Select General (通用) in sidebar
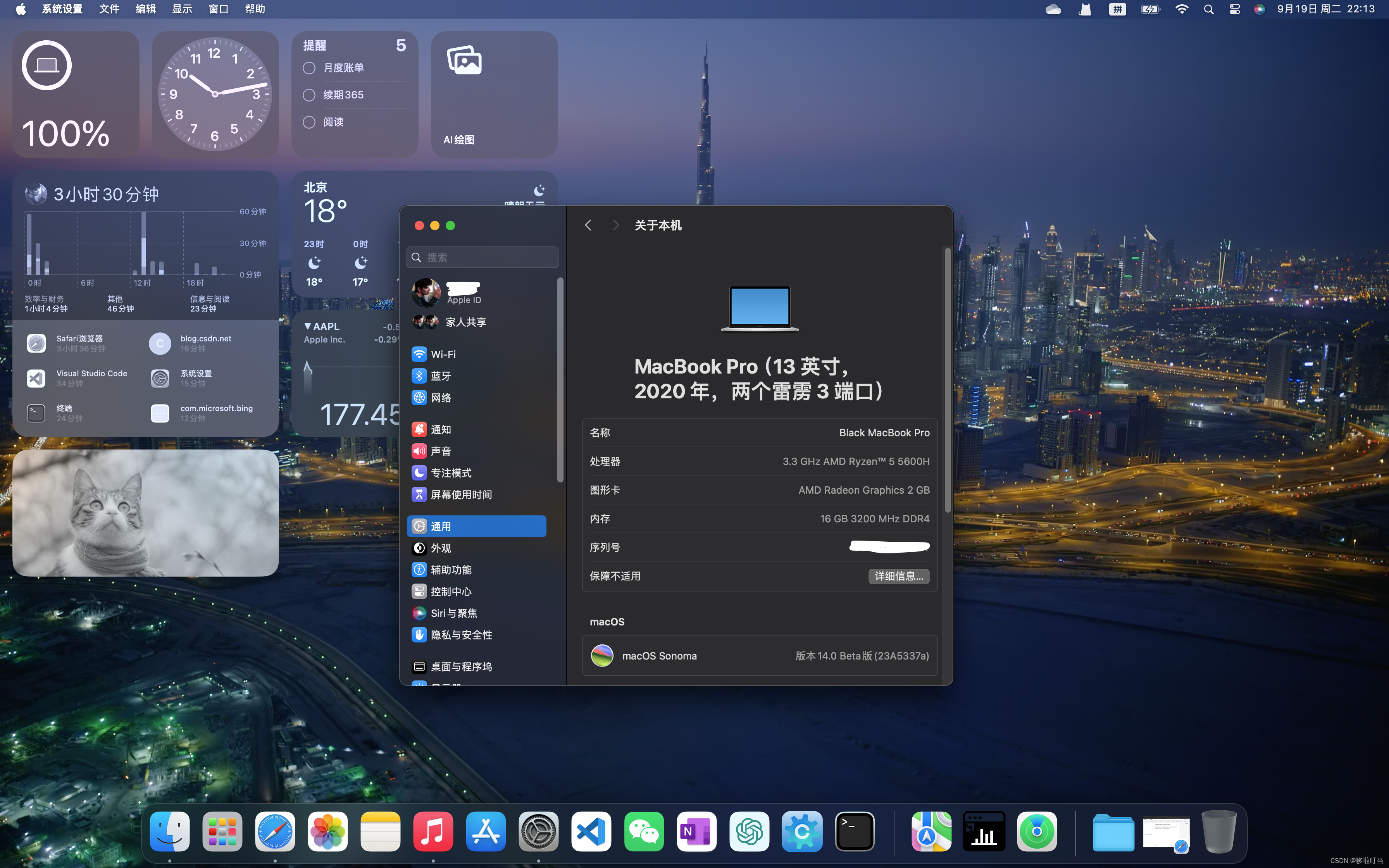The image size is (1389, 868). (x=476, y=527)
